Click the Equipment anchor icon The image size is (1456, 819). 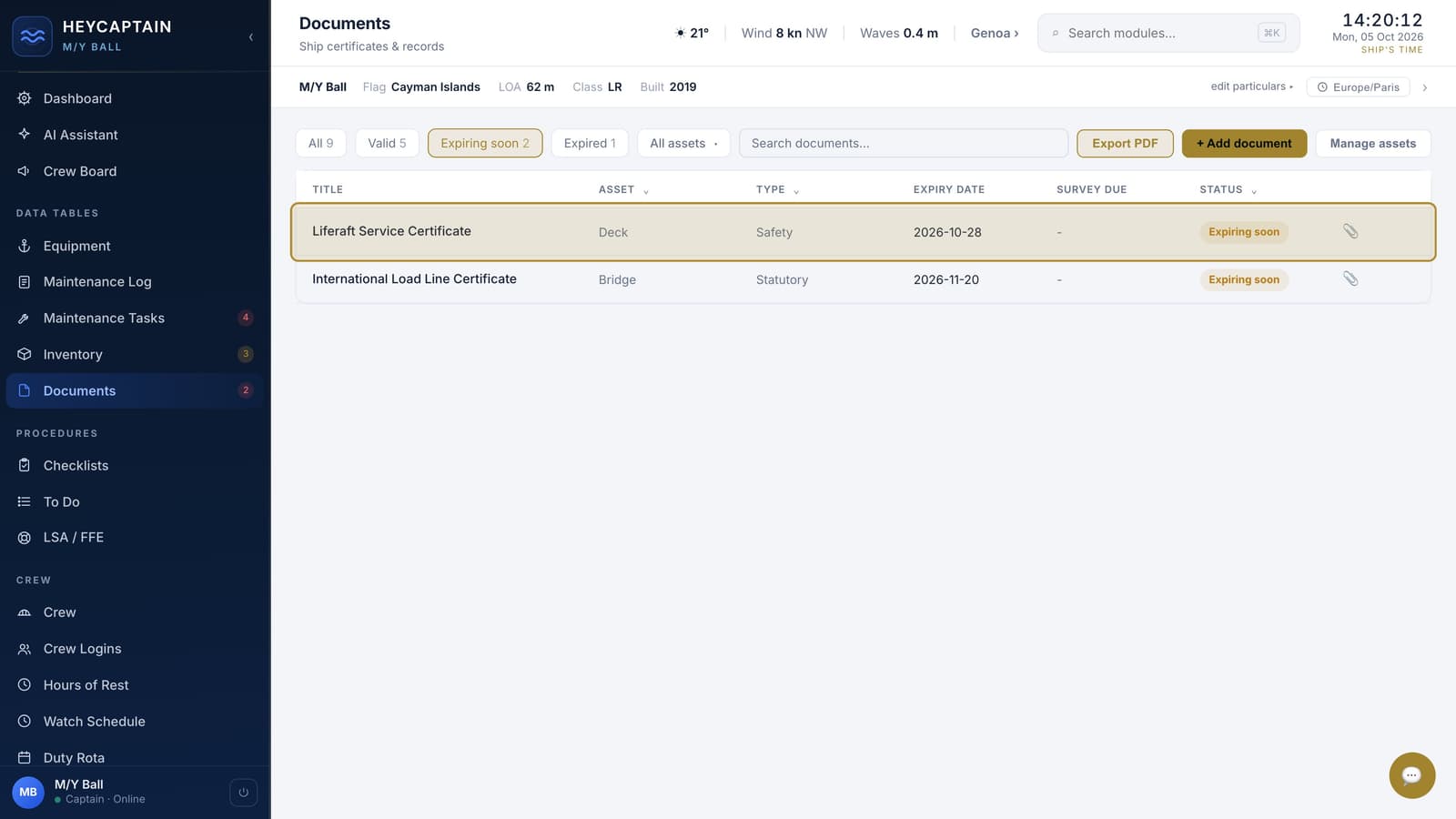[x=25, y=246]
